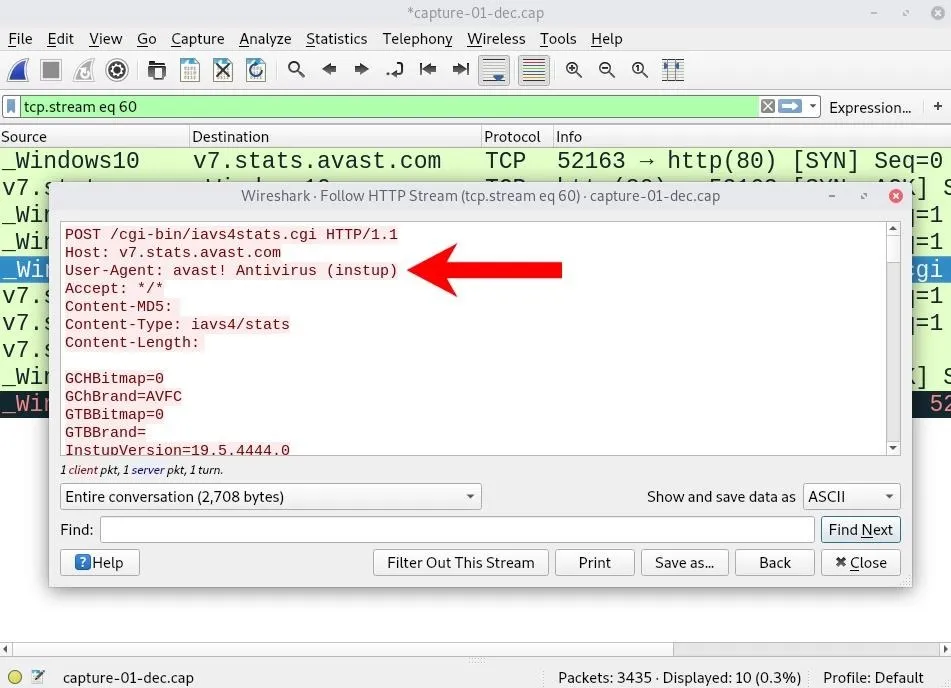Sort packets by Source column header
This screenshot has height=688, width=951.
click(95, 137)
